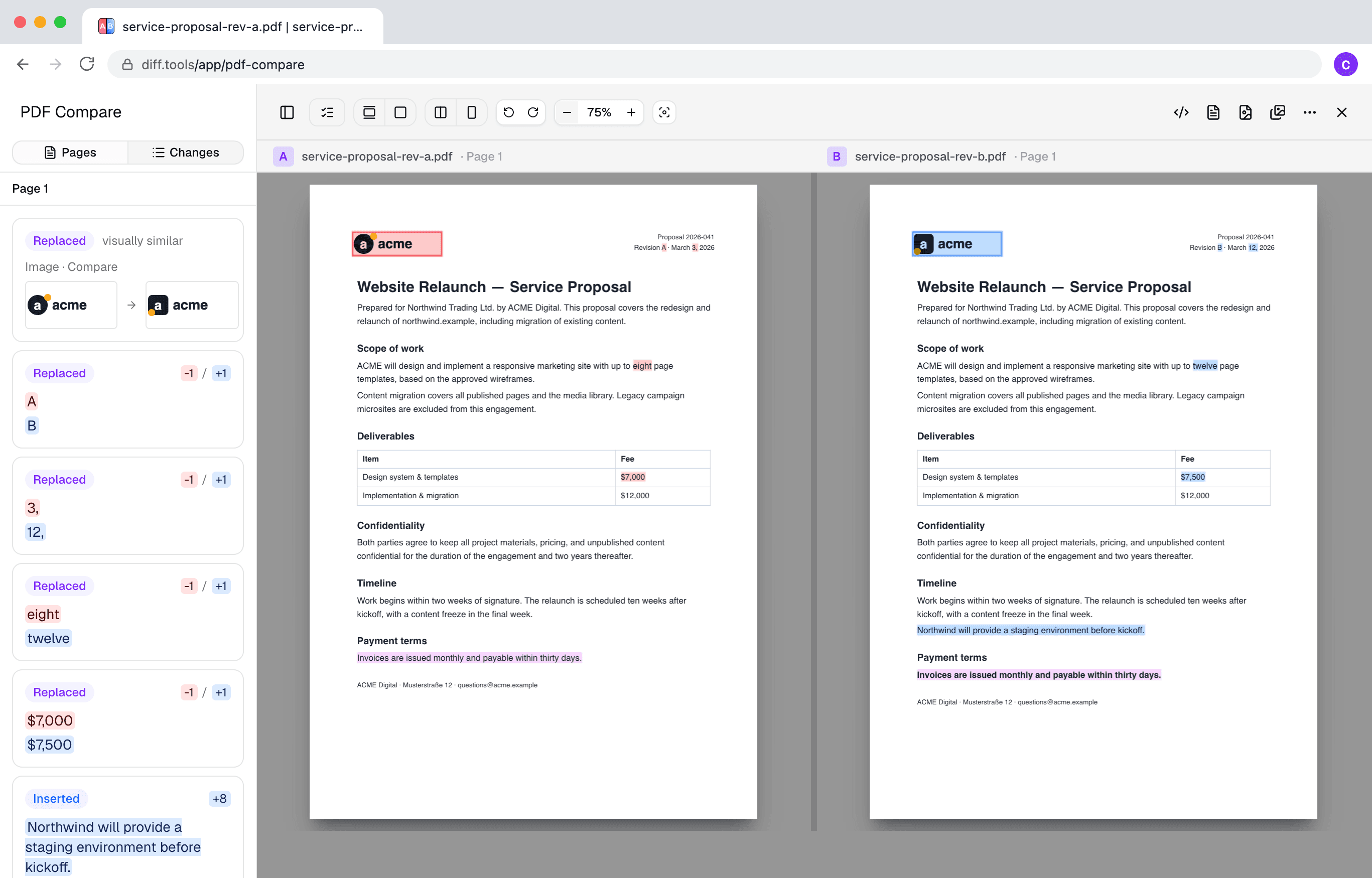
Task: Click the browser tab's AB favicon
Action: (x=106, y=26)
